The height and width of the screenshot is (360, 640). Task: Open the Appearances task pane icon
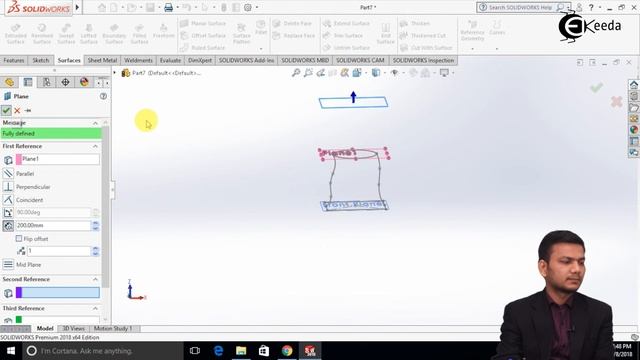(x=633, y=130)
